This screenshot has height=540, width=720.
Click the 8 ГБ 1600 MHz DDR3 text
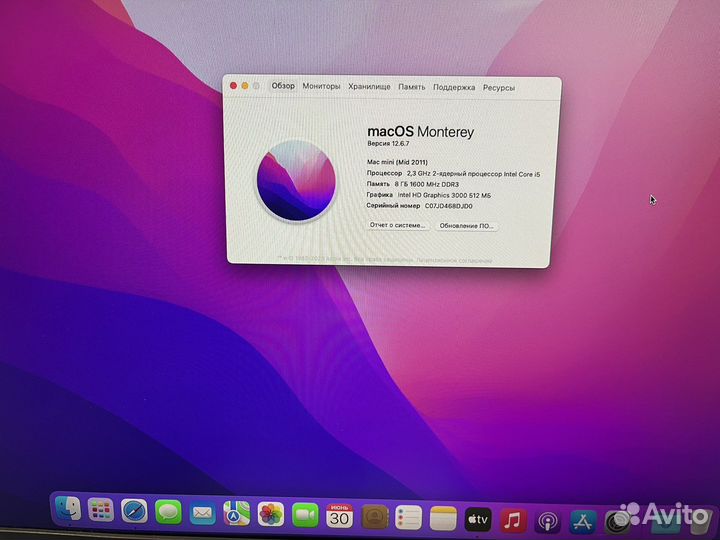pos(427,184)
